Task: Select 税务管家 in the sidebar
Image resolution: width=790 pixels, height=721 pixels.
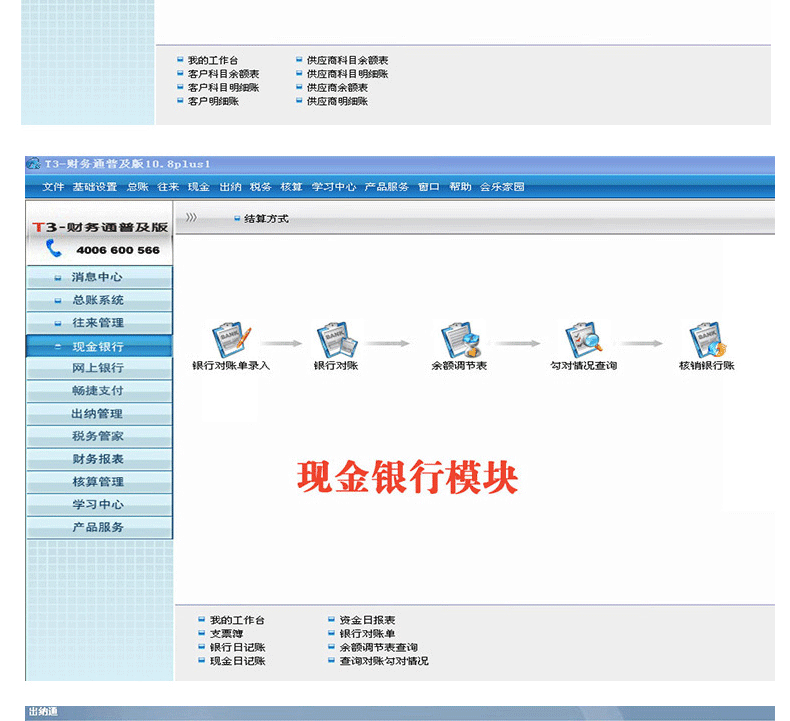Action: 99,436
